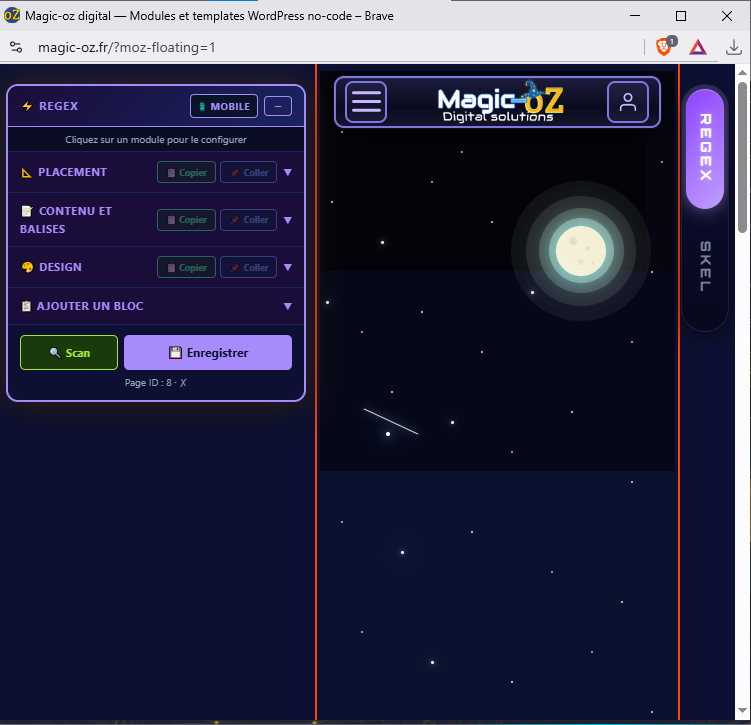
Task: Maximize the Brave browser window
Action: pos(681,16)
